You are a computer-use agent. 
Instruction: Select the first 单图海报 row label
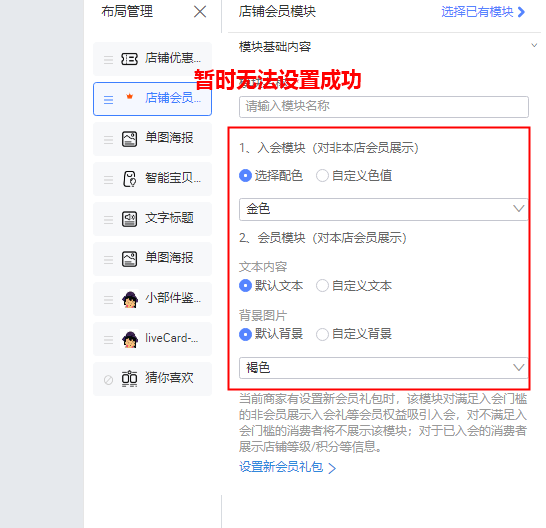pyautogui.click(x=169, y=138)
